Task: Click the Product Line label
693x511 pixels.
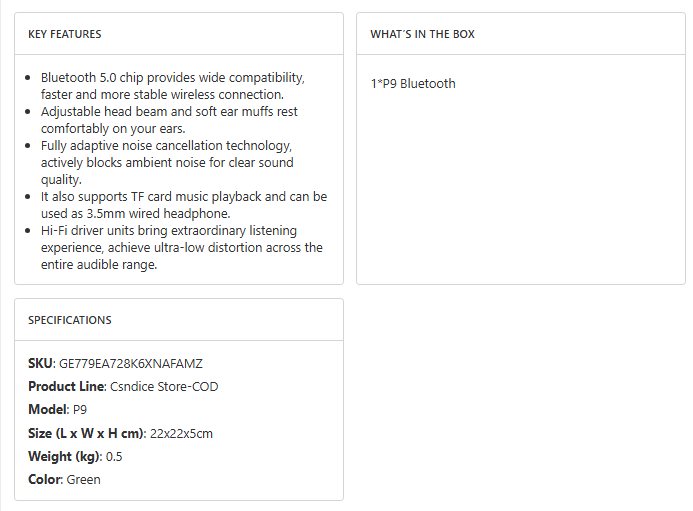Action: 65,387
